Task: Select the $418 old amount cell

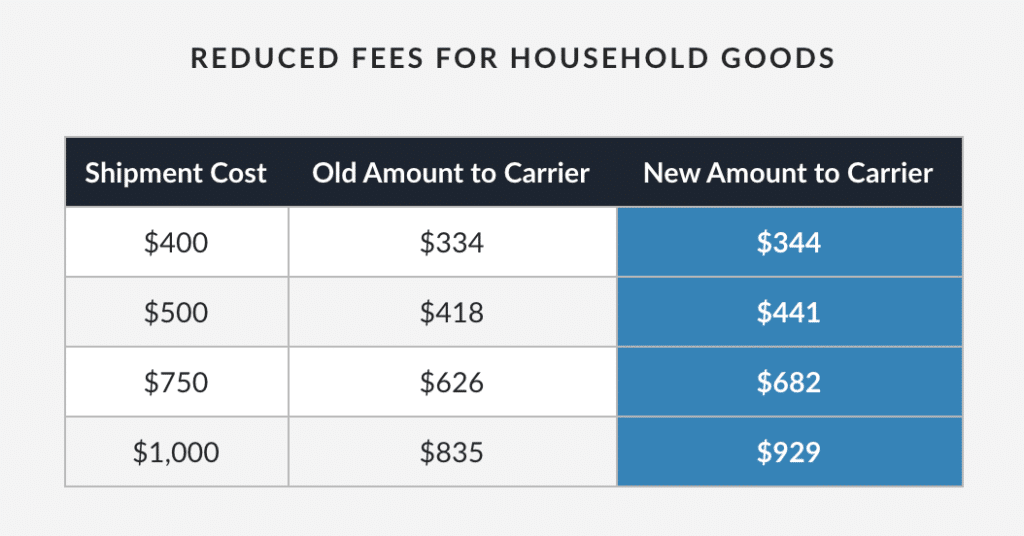Action: [x=451, y=312]
